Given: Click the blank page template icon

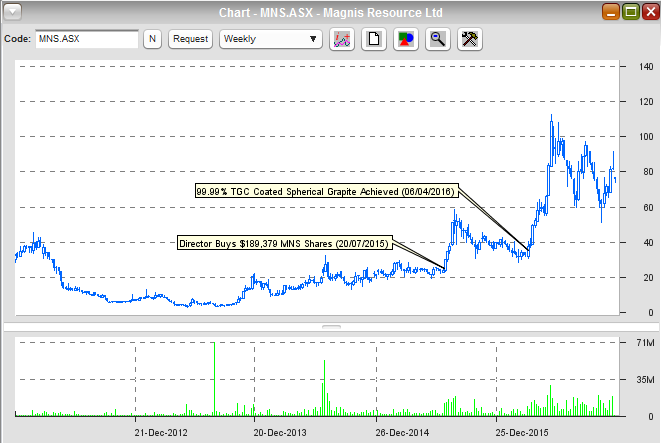Looking at the screenshot, I should tap(374, 39).
